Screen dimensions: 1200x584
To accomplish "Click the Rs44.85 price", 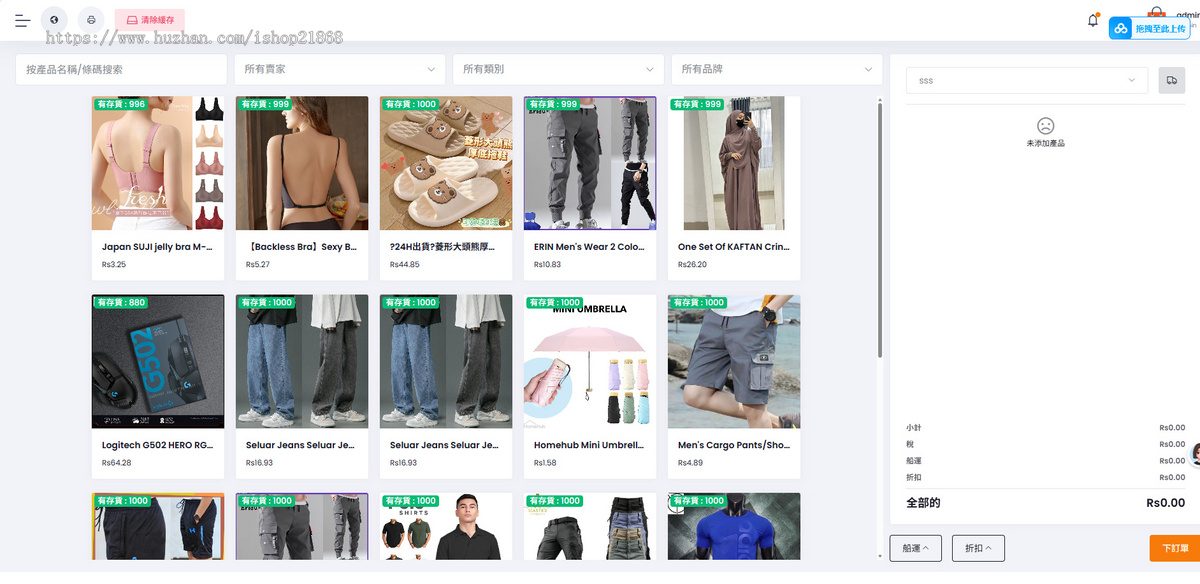I will point(404,265).
